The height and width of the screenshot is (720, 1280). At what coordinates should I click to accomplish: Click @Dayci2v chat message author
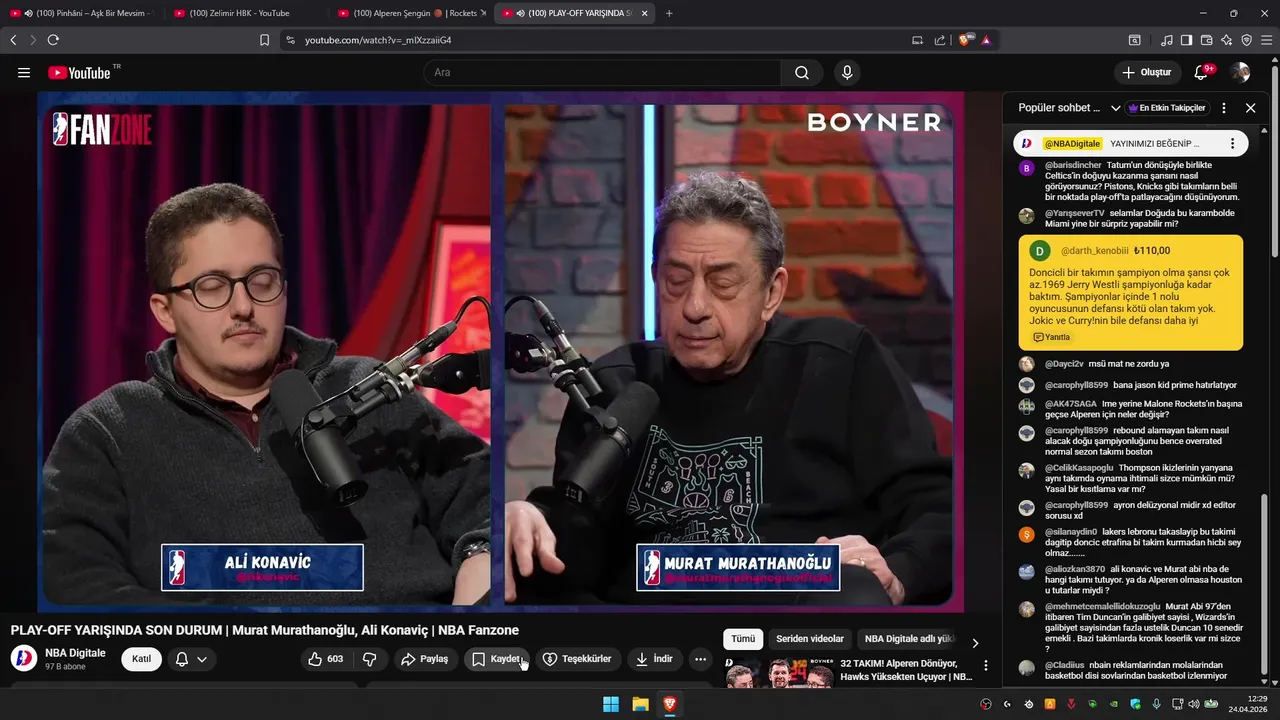(x=1063, y=364)
